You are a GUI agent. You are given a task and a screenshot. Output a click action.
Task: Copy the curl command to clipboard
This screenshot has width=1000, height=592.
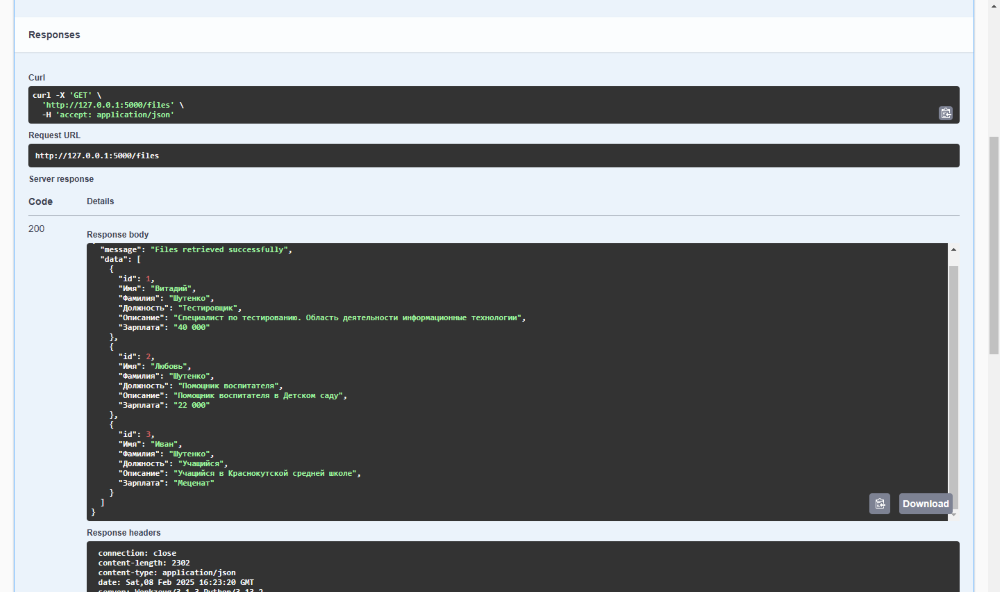coord(945,113)
